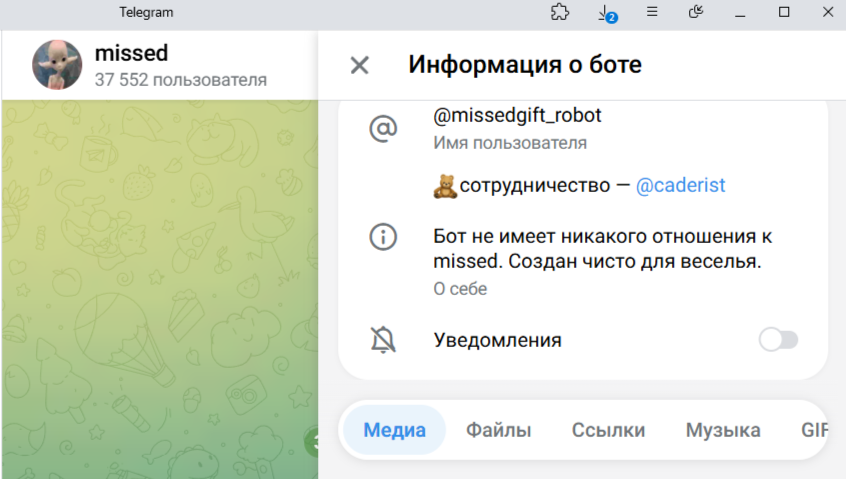Open the browser extensions puzzle icon

coord(560,12)
